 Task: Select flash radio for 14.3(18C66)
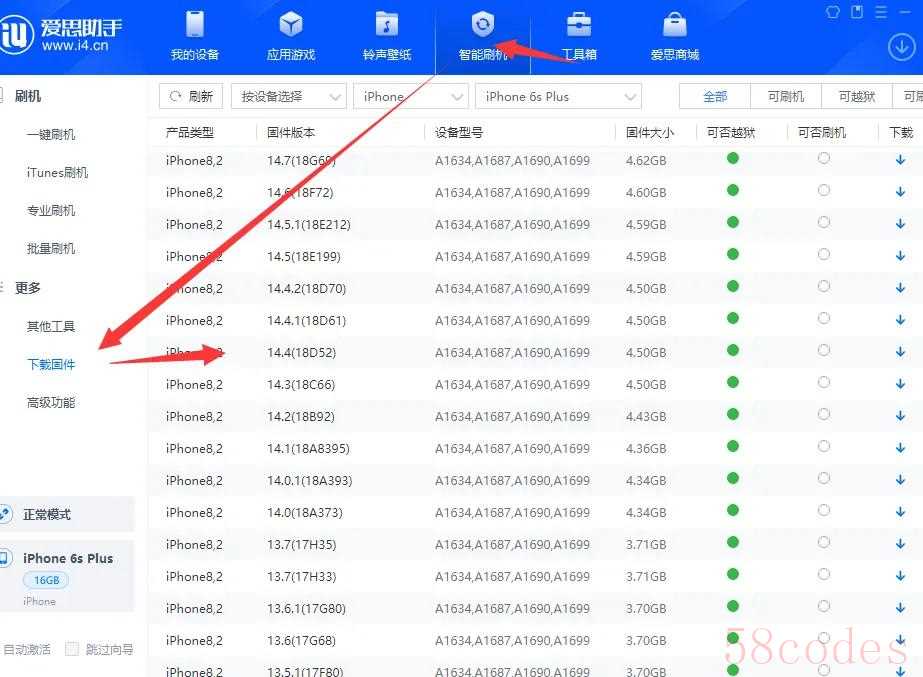point(824,382)
